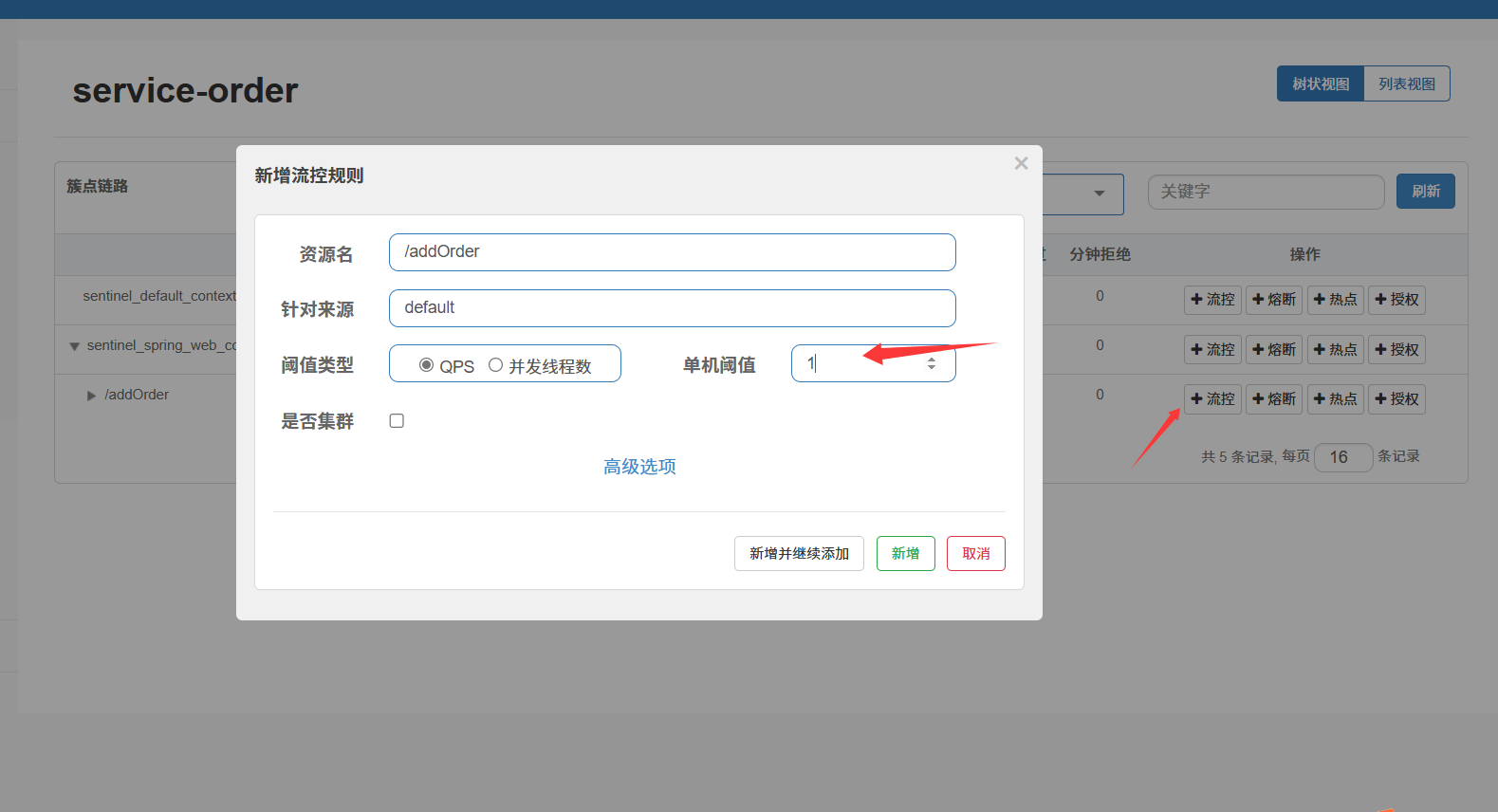Image resolution: width=1498 pixels, height=812 pixels.
Task: Click 流控 button in the /addOrder row
Action: [x=1212, y=399]
